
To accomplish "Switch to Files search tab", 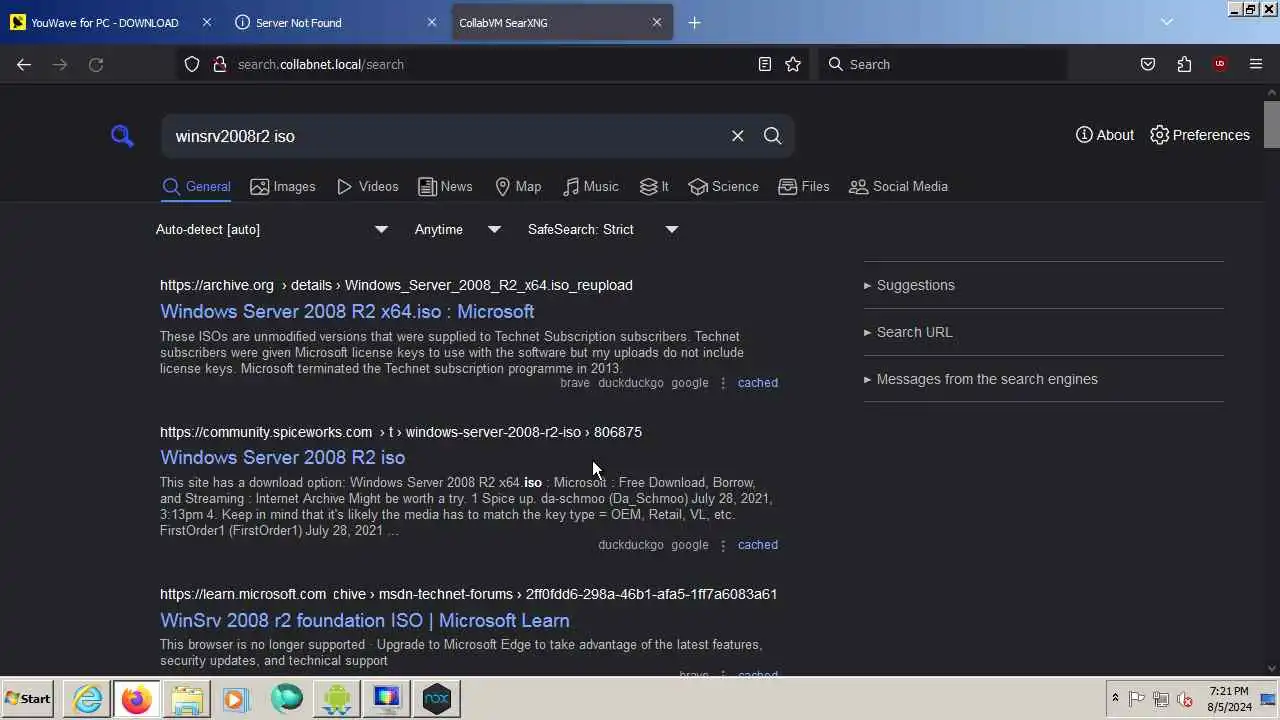I will [804, 187].
